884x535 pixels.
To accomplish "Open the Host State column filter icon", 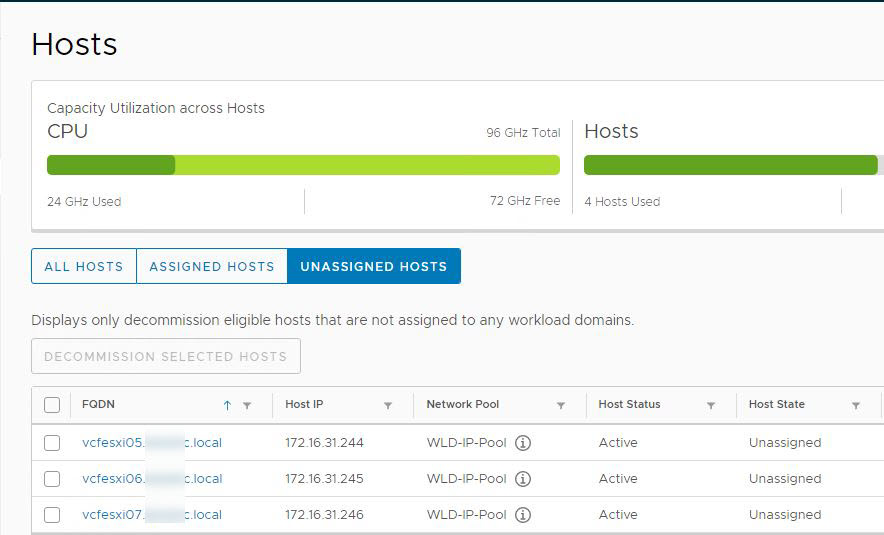I will tap(856, 405).
